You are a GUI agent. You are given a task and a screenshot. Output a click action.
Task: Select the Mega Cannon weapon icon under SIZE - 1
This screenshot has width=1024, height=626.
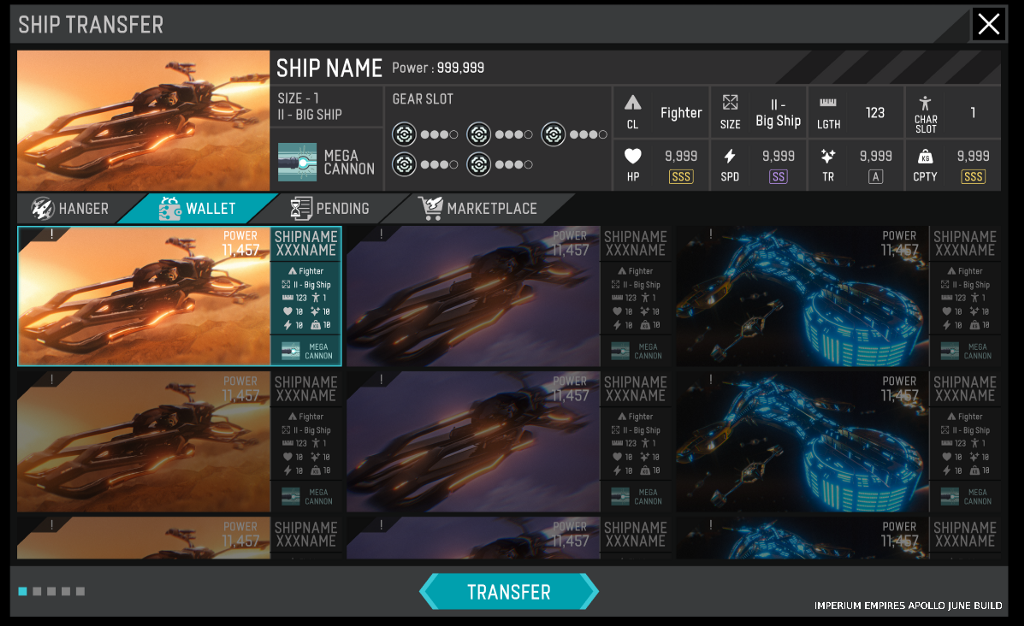tap(297, 161)
